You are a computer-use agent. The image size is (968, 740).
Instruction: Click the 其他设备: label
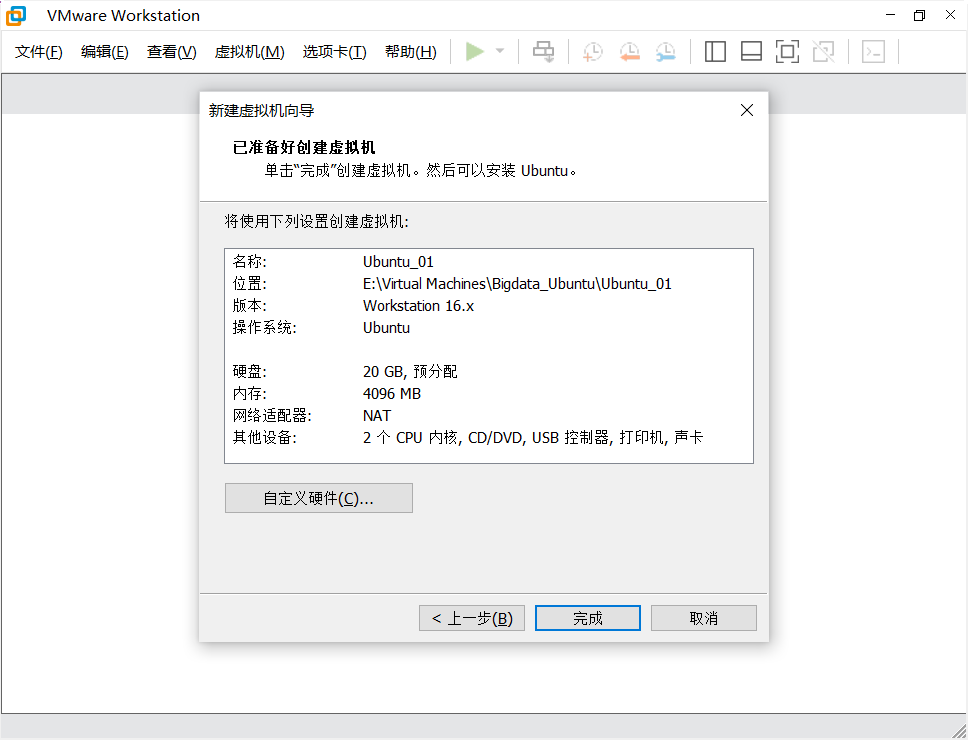point(264,438)
